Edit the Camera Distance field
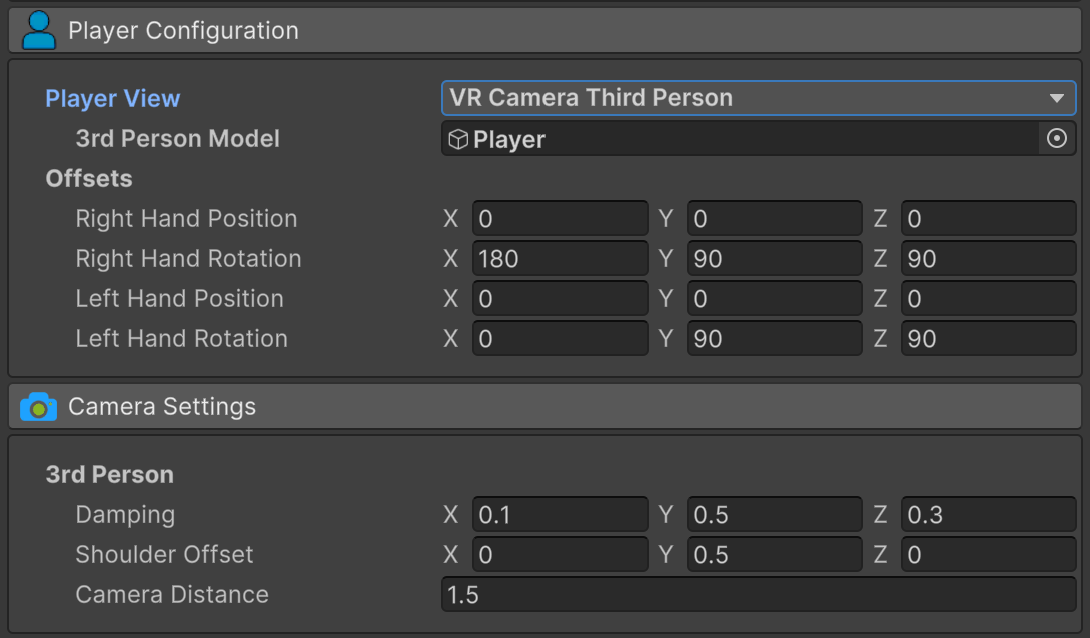 tap(758, 595)
